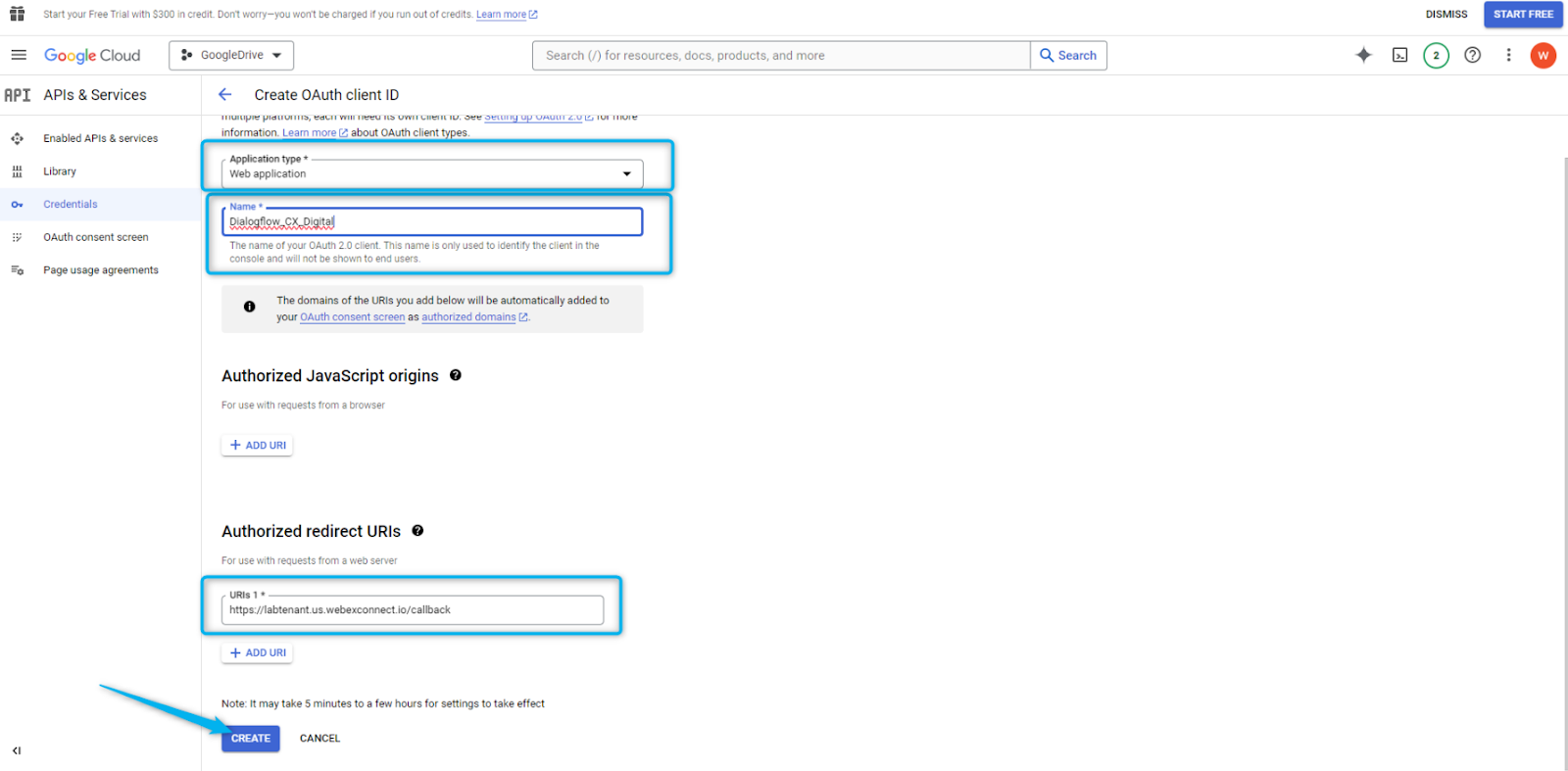Open the Gemini AI sparkle icon
The height and width of the screenshot is (771, 1568).
pos(1363,55)
